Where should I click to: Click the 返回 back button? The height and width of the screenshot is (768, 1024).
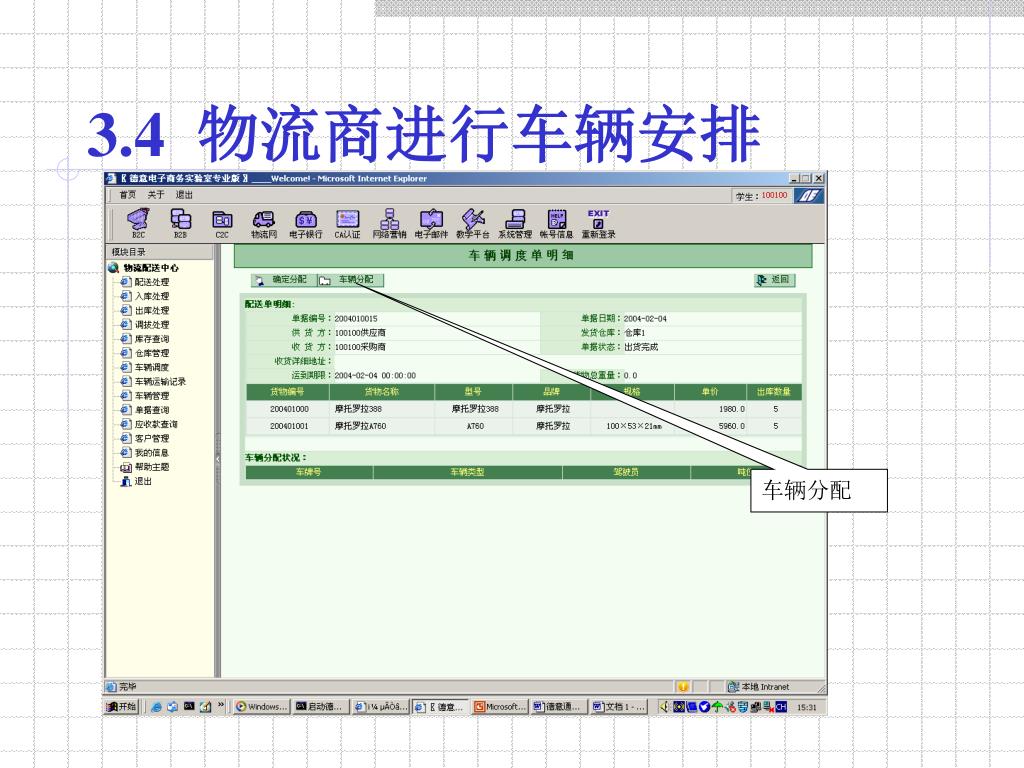pyautogui.click(x=775, y=280)
